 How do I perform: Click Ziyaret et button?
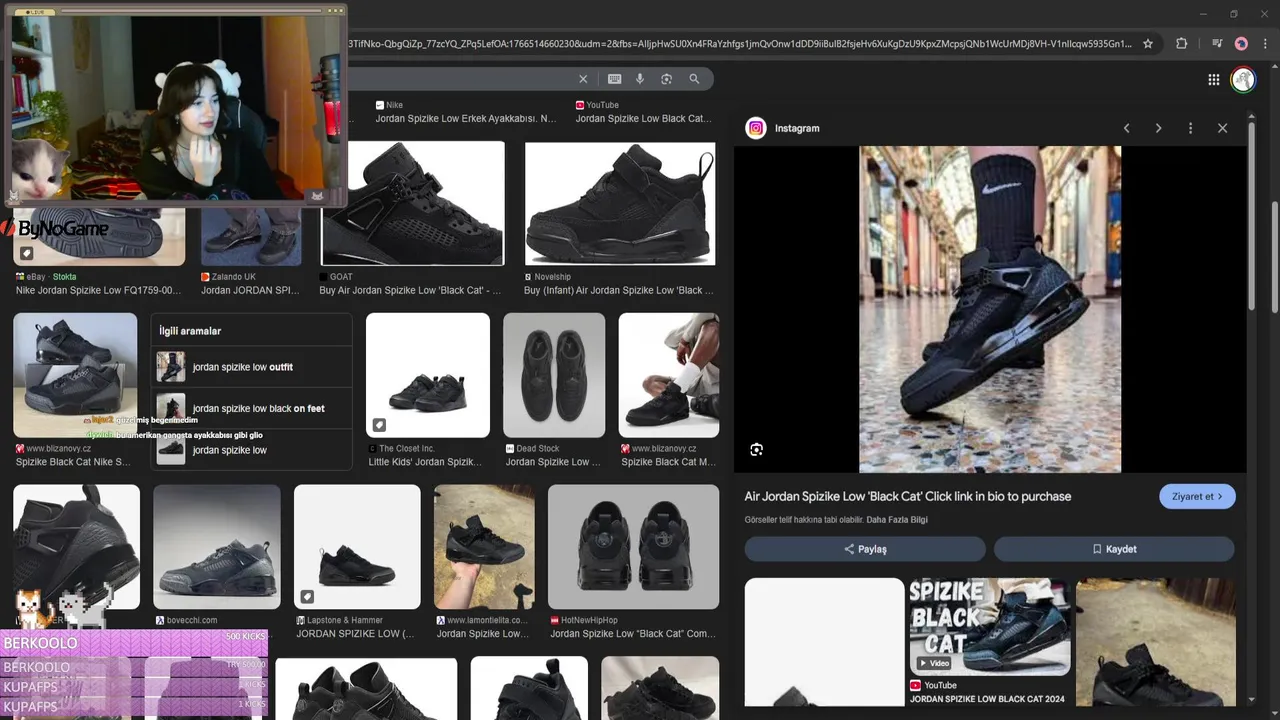tap(1197, 497)
